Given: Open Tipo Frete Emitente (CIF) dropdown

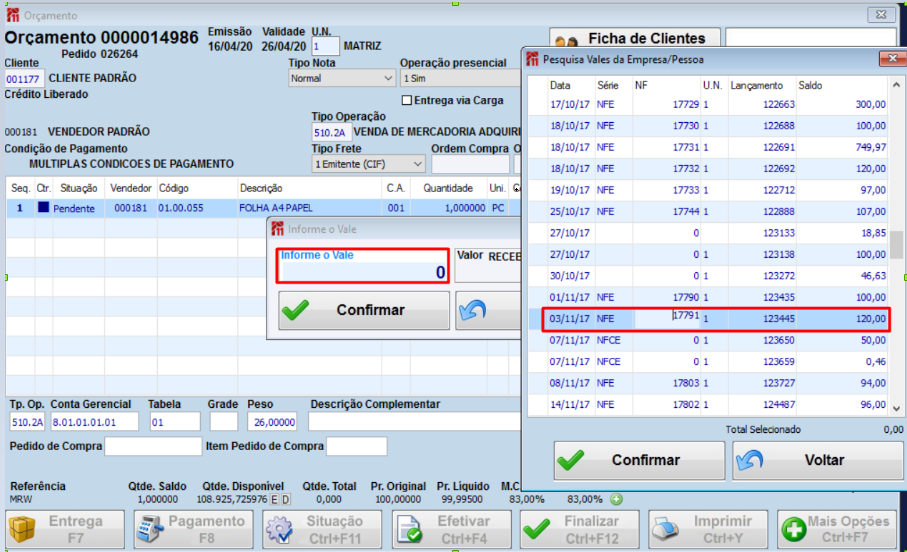Looking at the screenshot, I should coord(368,164).
